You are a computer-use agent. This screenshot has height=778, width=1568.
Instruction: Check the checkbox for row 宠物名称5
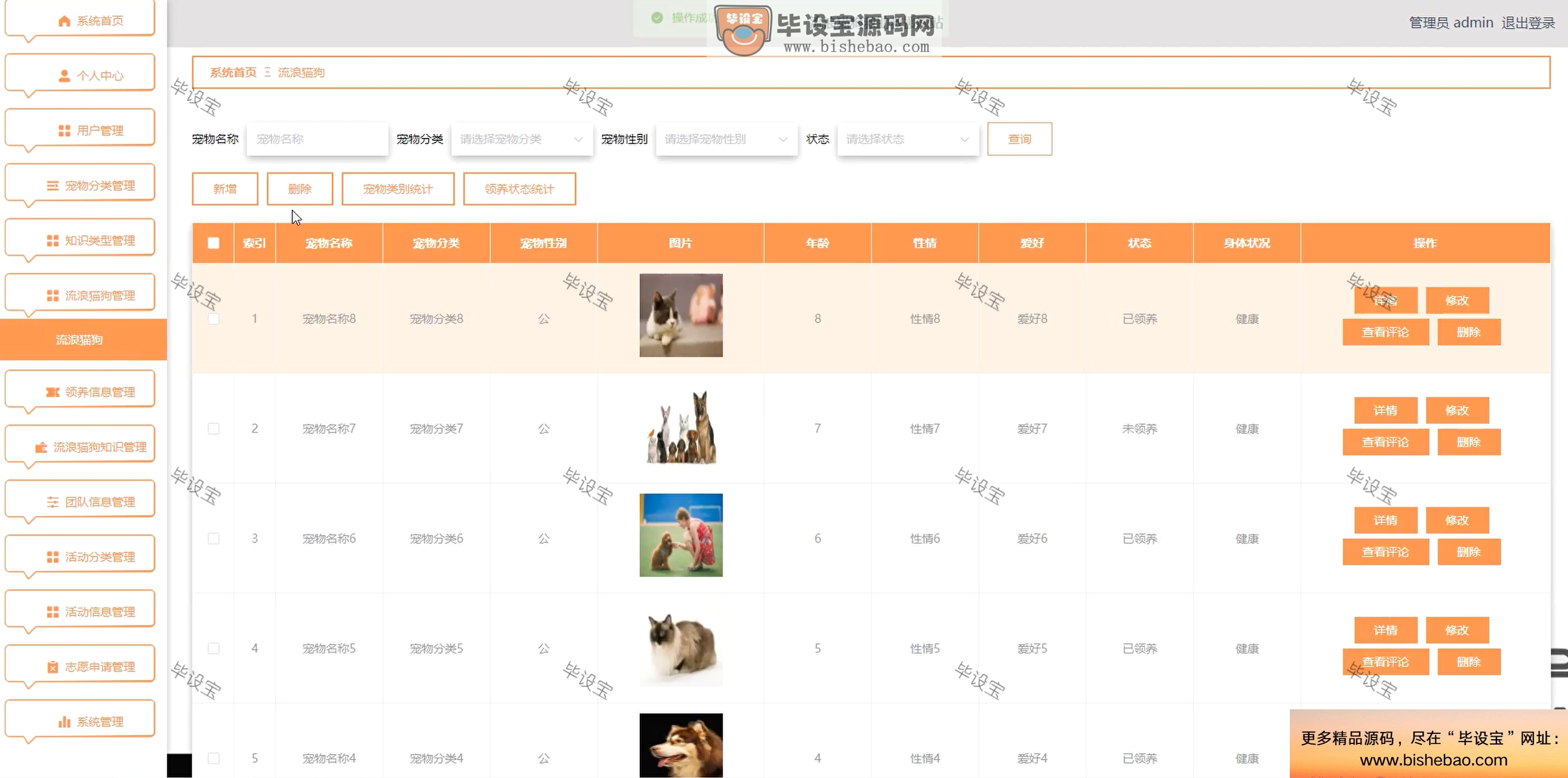tap(214, 648)
